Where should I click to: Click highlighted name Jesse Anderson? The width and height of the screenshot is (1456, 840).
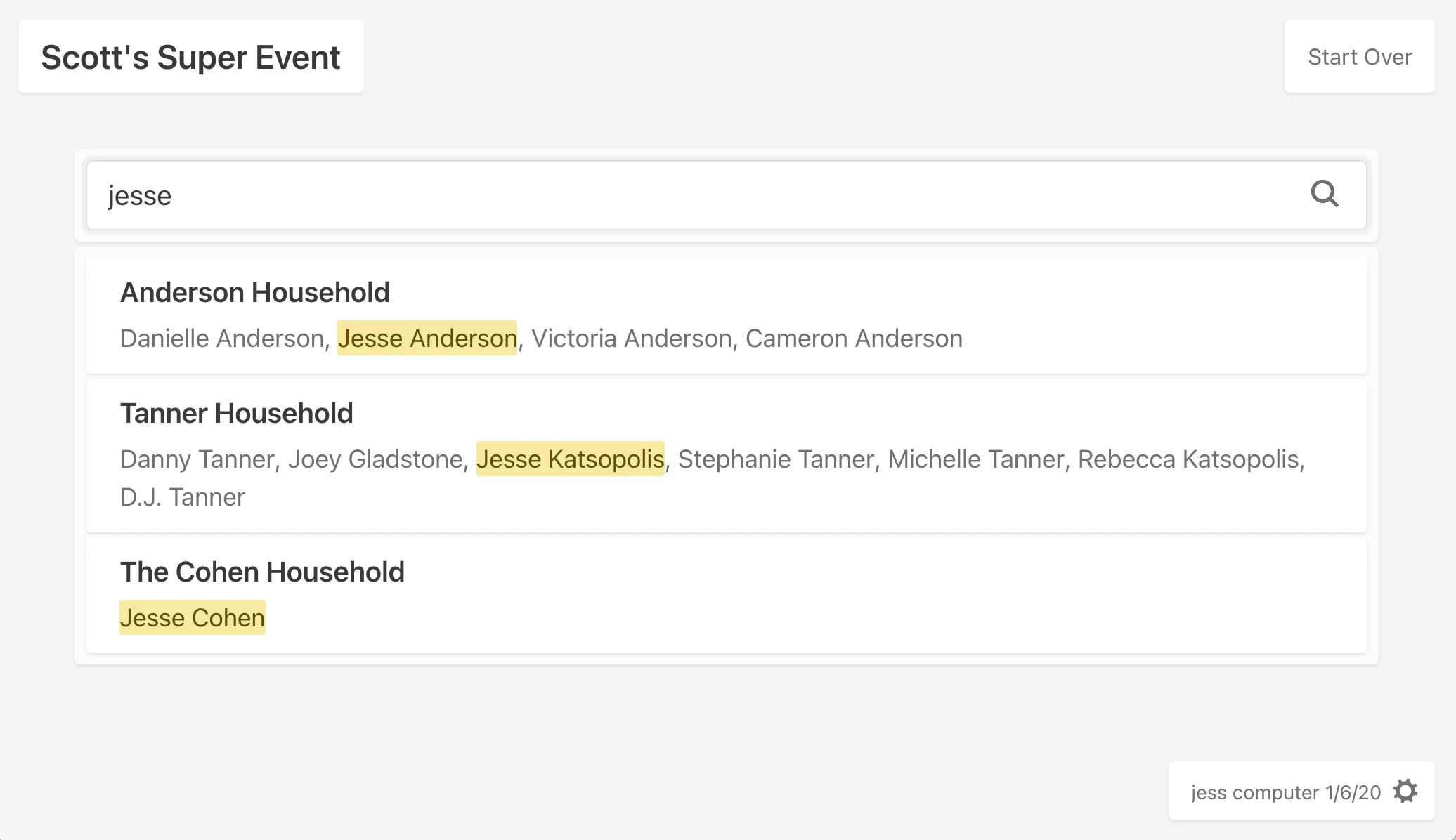pos(427,339)
